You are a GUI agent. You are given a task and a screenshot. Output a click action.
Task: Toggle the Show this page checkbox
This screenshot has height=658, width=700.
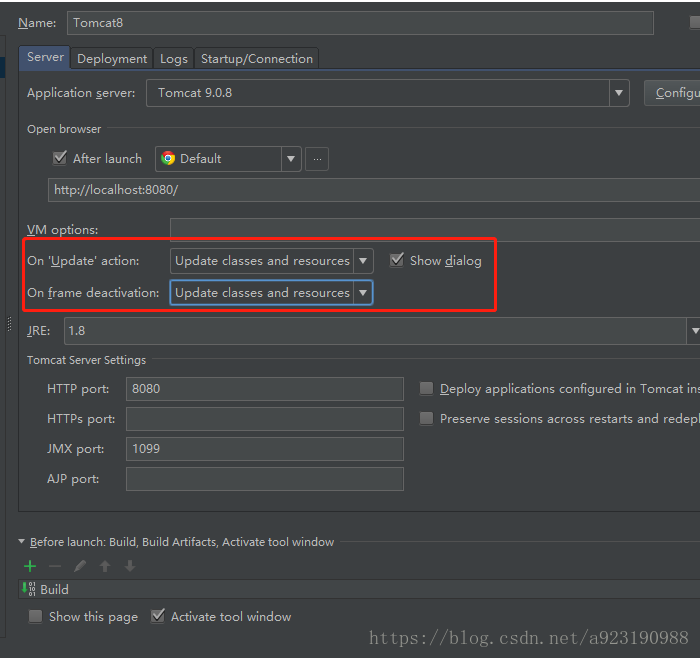click(35, 616)
